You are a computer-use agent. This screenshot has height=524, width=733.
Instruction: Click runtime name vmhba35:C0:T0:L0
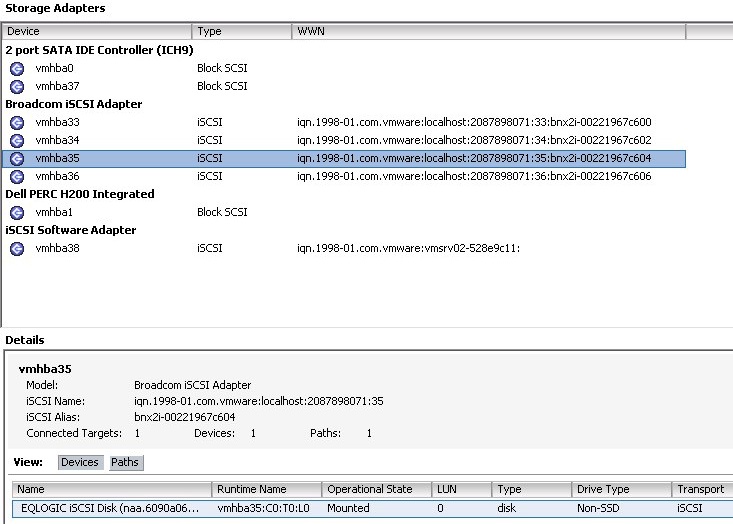[x=263, y=508]
